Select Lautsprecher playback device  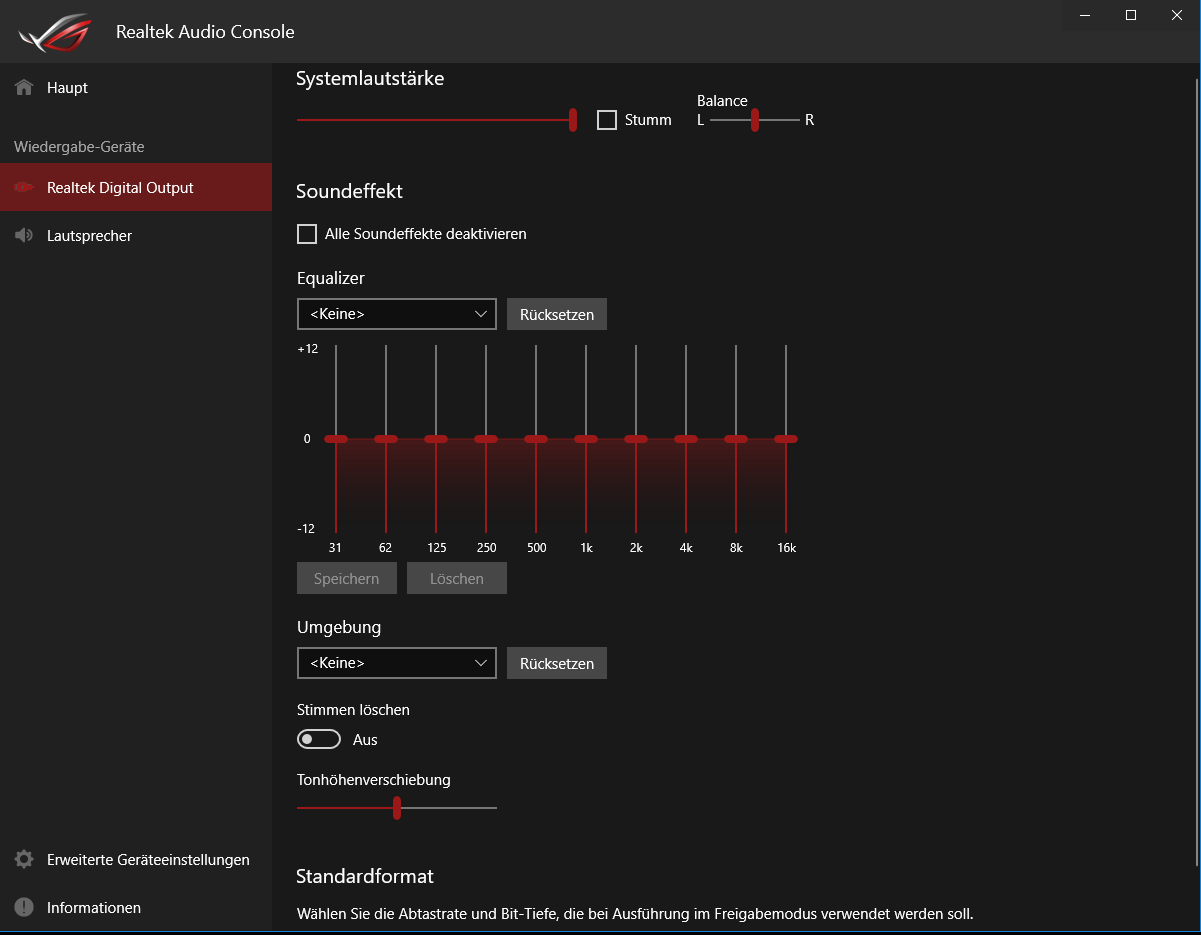[x=136, y=236]
